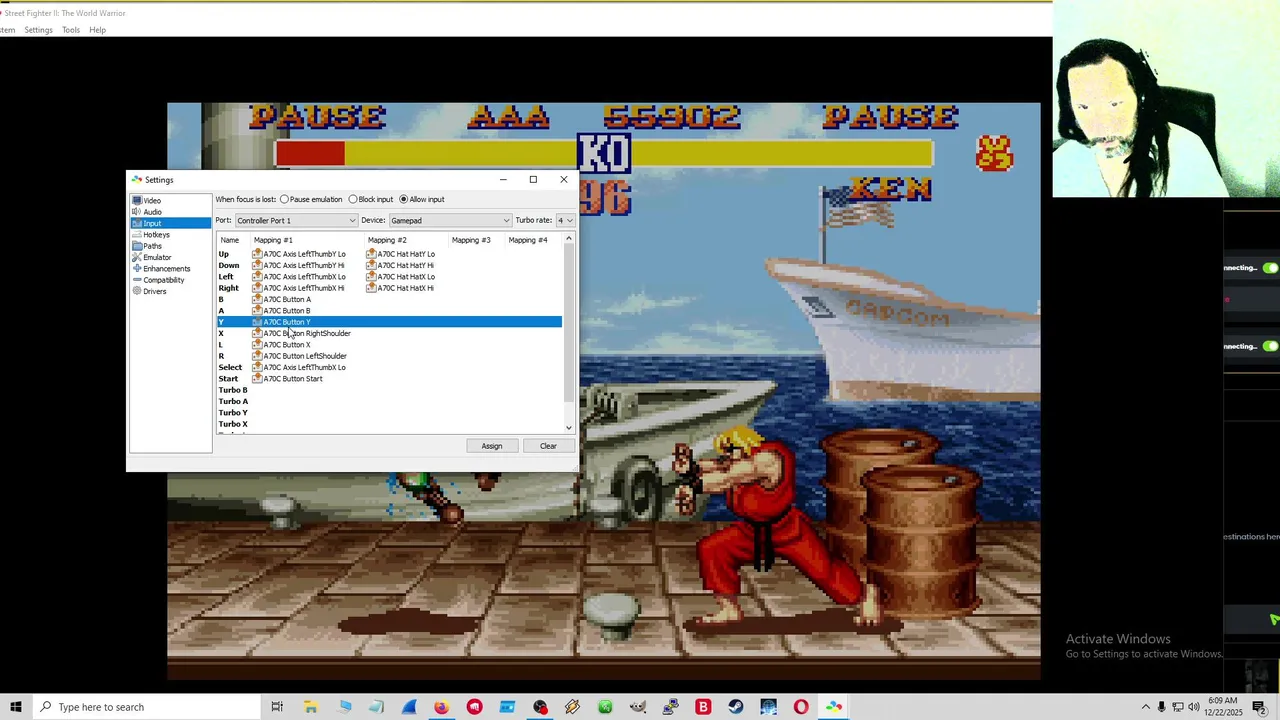Screen dimensions: 1280x720
Task: Select the Turbo A row
Action: click(x=389, y=401)
